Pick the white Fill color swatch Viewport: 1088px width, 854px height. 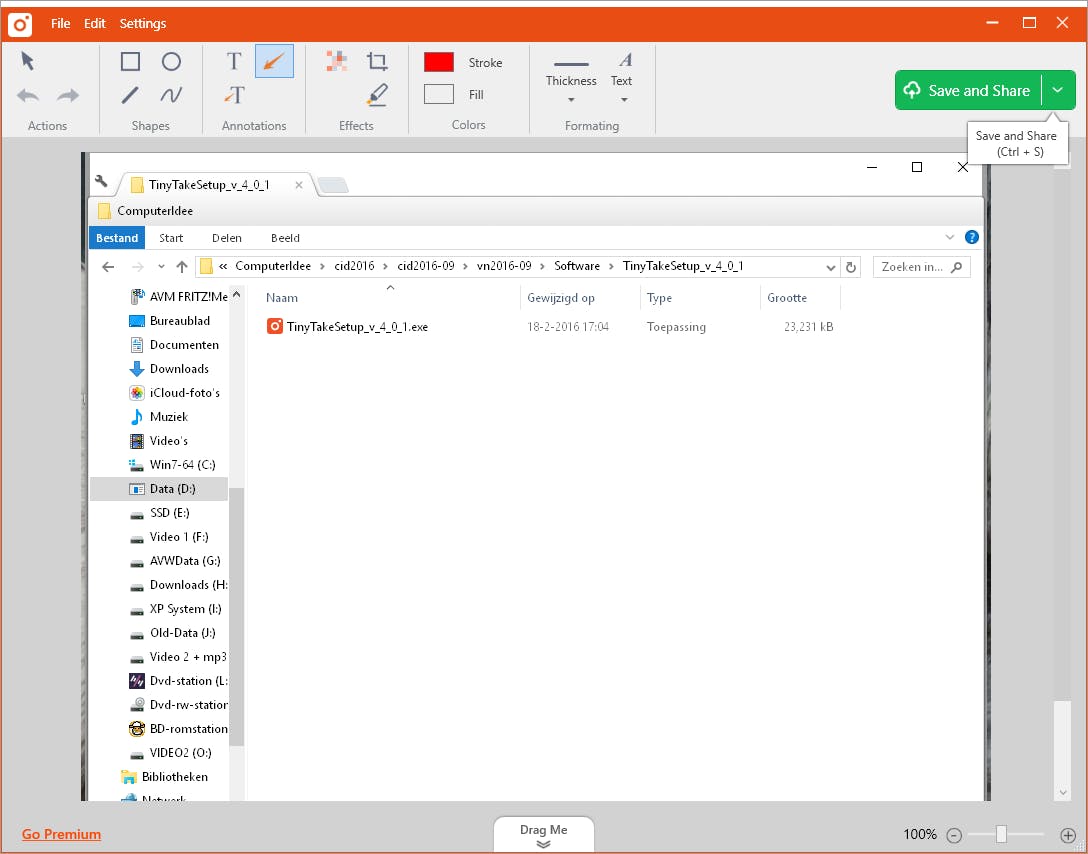[x=439, y=94]
